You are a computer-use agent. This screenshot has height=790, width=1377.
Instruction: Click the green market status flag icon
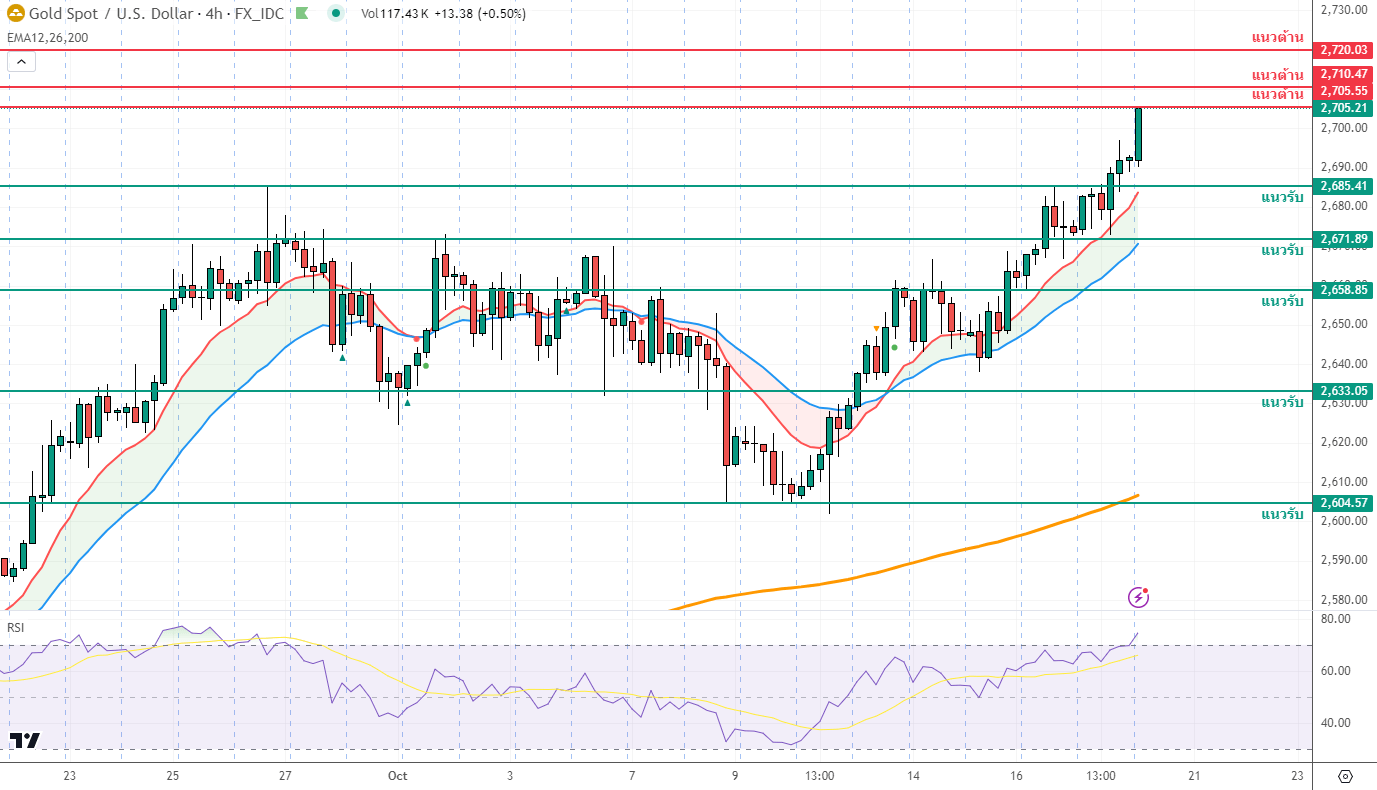pyautogui.click(x=304, y=14)
